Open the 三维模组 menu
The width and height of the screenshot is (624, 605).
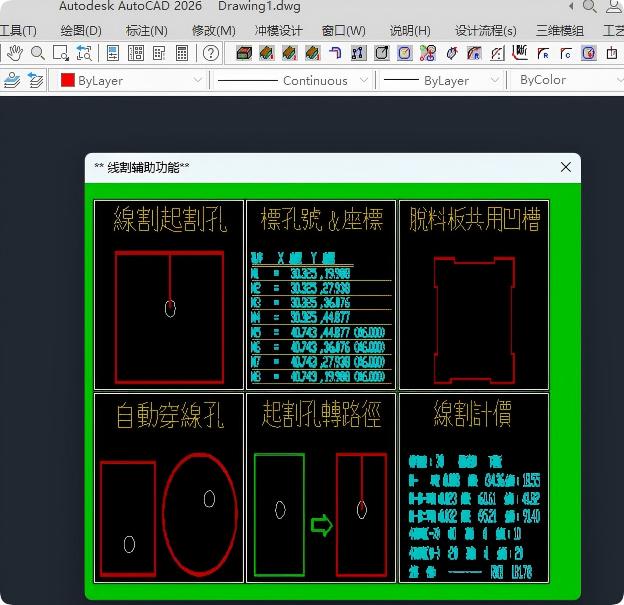560,31
